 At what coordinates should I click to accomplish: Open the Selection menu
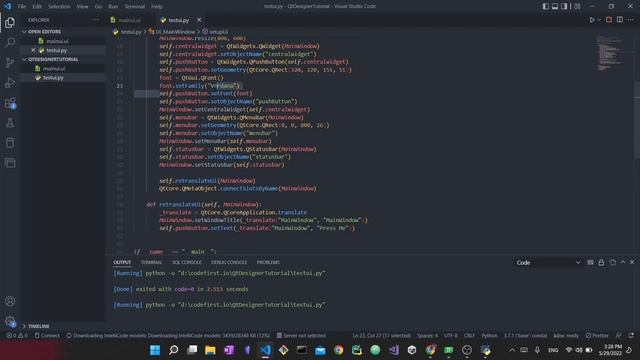[x=59, y=7]
